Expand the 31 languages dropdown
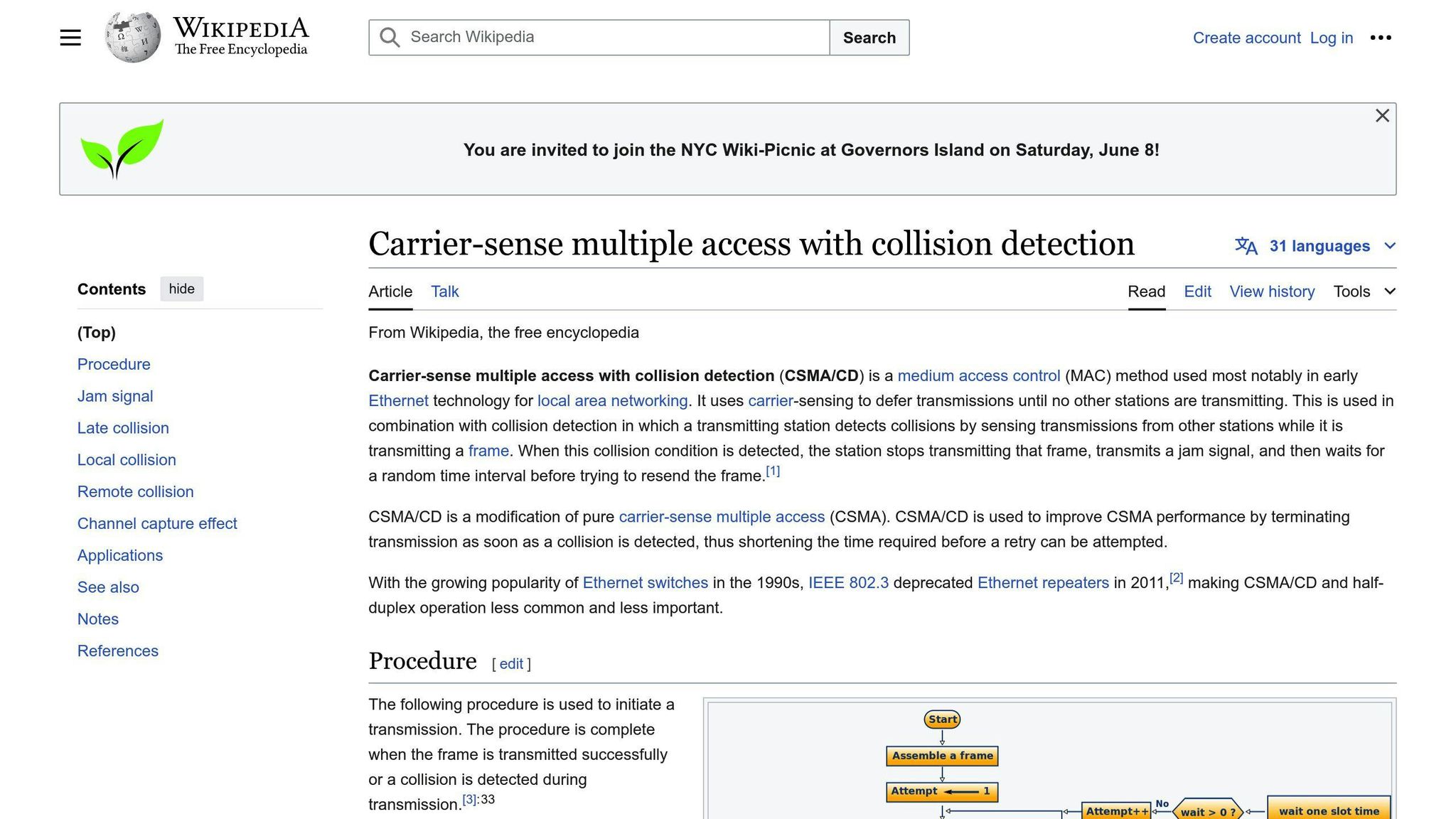The image size is (1456, 819). pos(1316,246)
